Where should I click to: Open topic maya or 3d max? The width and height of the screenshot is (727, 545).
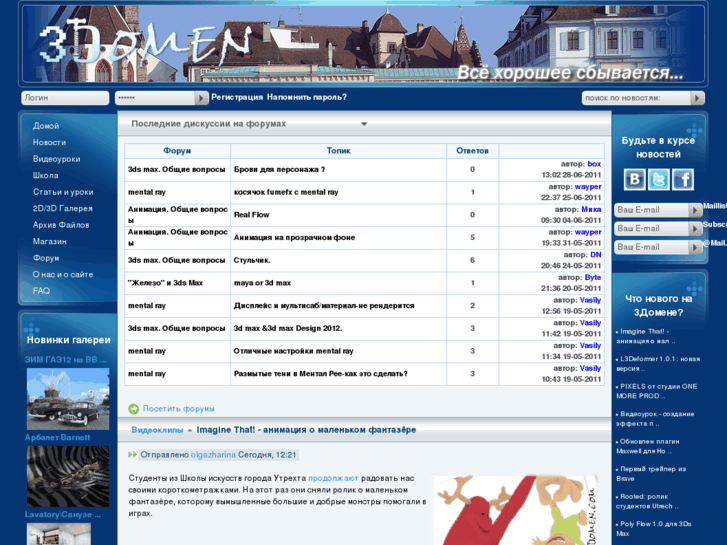coord(262,283)
